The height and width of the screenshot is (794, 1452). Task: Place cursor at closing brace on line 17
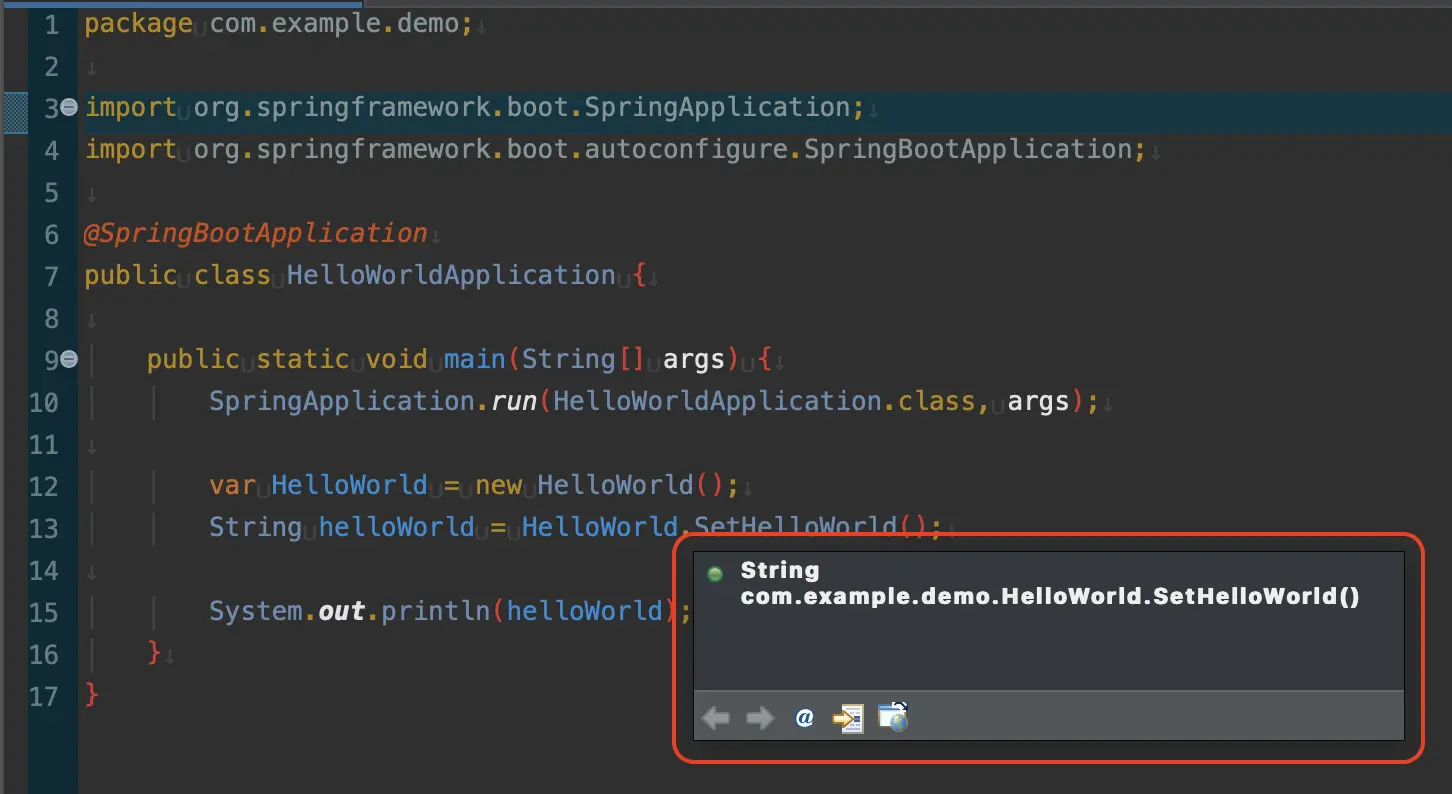92,695
